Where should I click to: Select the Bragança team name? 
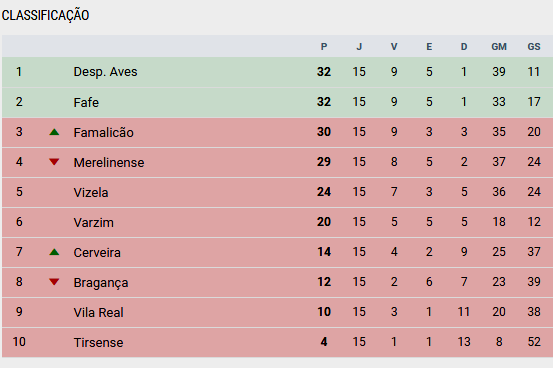click(x=101, y=283)
